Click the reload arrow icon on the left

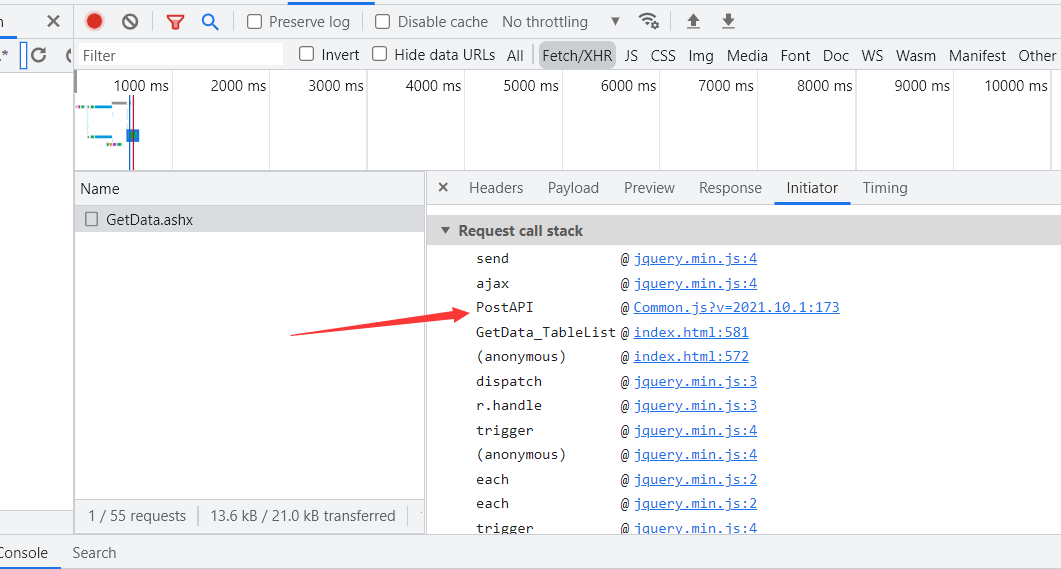coord(39,55)
